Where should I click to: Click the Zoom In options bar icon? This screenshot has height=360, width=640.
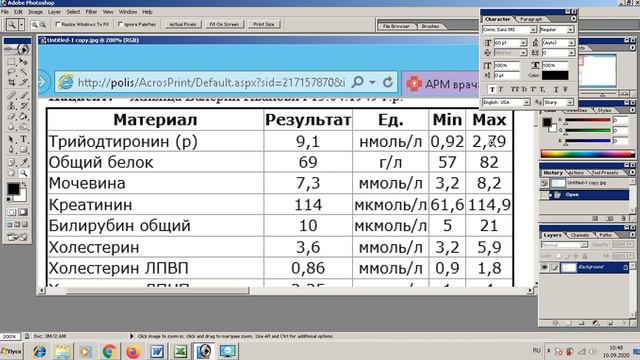coord(35,25)
